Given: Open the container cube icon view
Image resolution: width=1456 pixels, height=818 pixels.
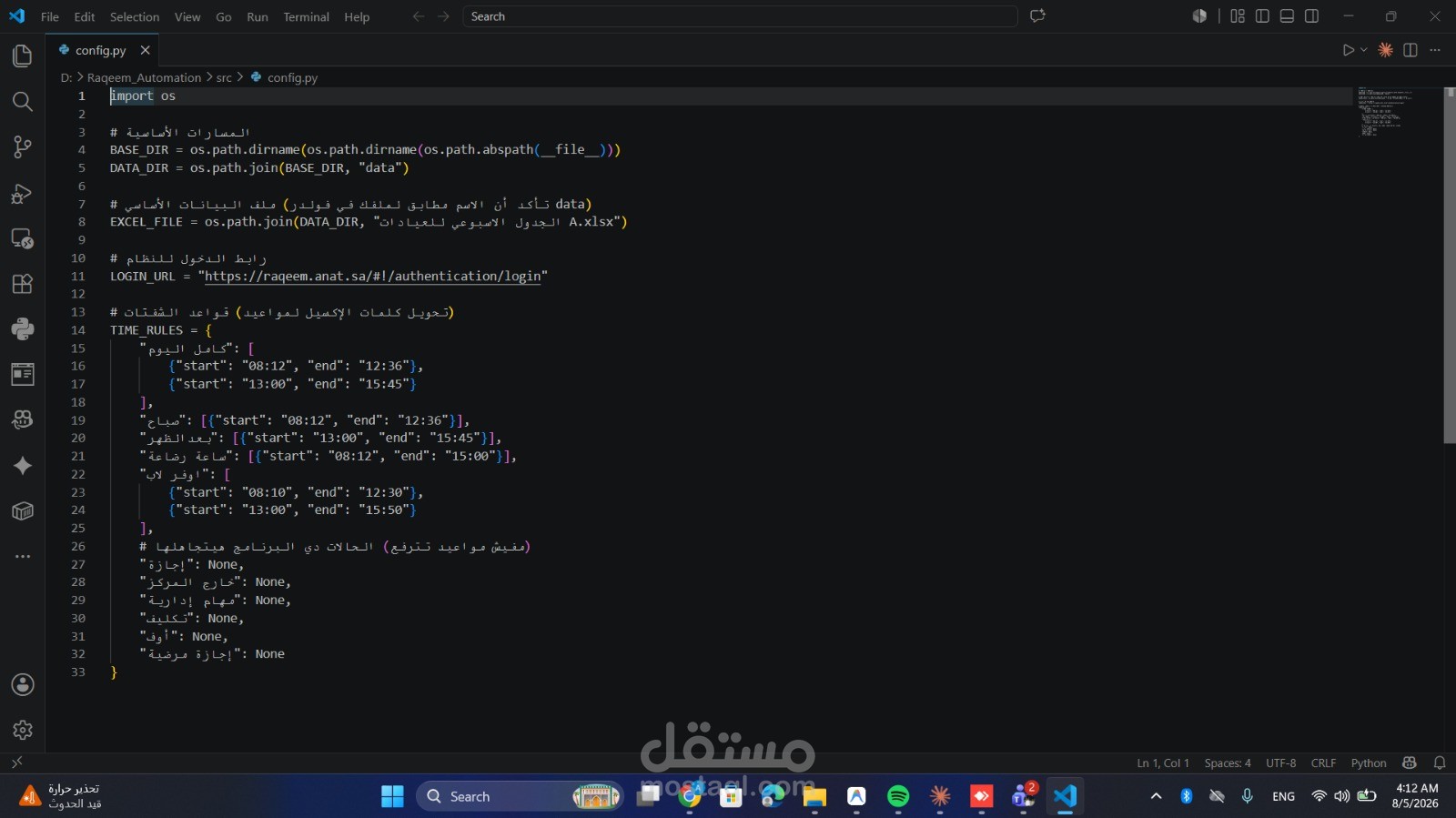Looking at the screenshot, I should [23, 511].
